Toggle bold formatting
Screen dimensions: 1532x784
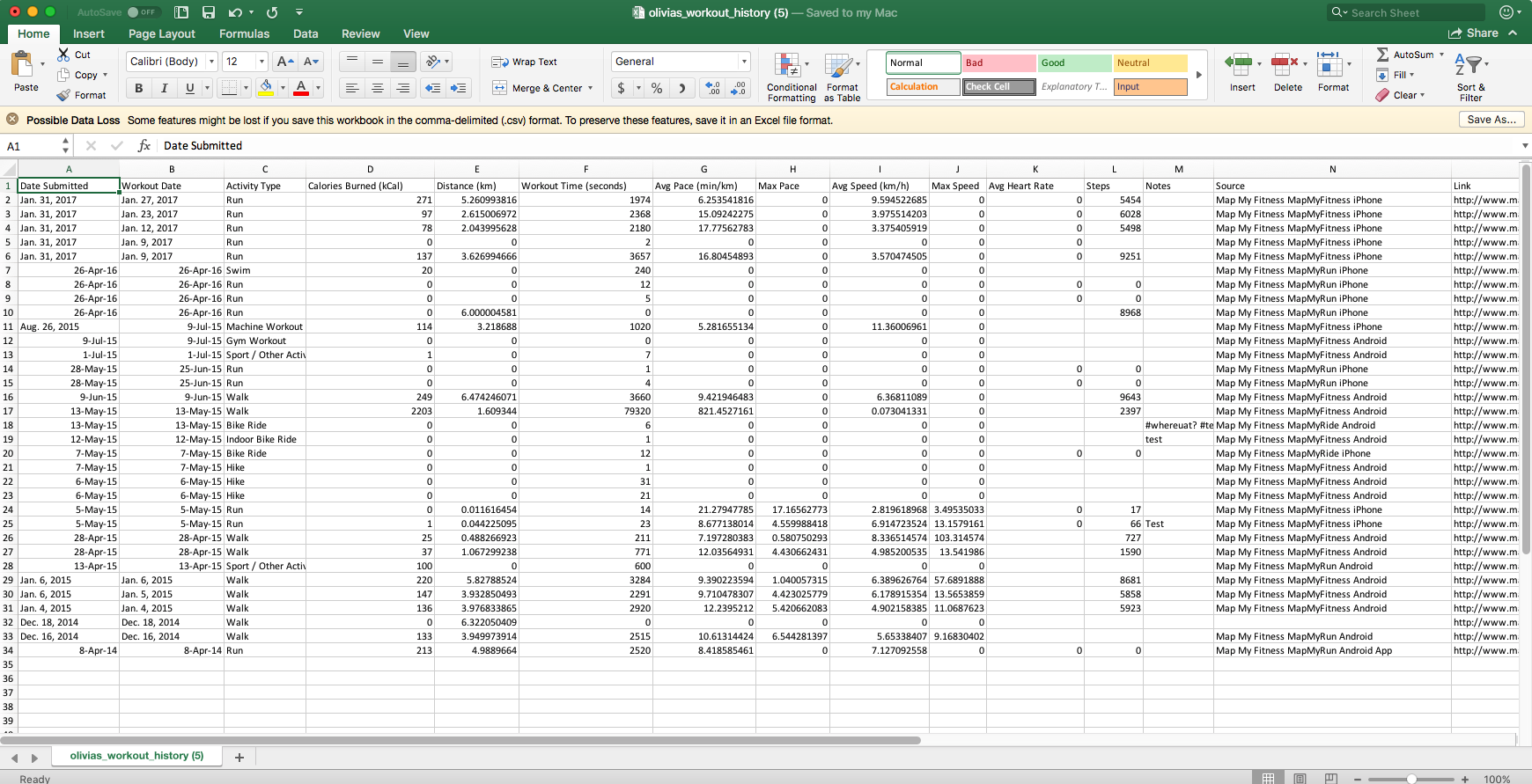click(138, 88)
